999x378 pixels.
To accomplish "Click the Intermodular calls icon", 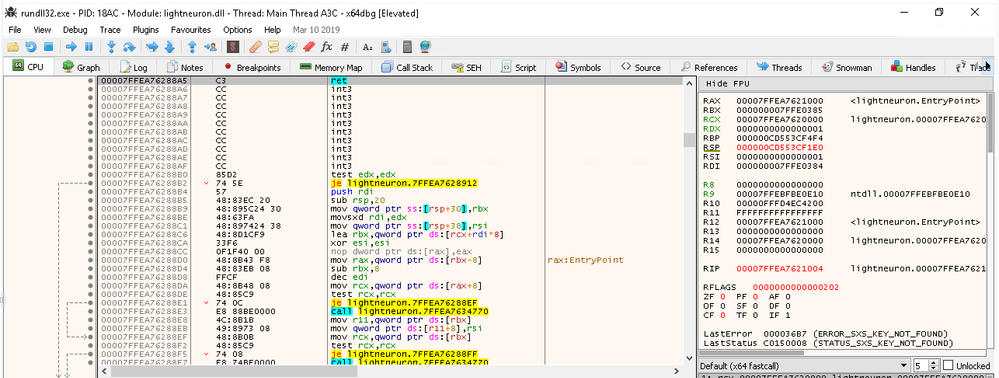I will pos(385,47).
